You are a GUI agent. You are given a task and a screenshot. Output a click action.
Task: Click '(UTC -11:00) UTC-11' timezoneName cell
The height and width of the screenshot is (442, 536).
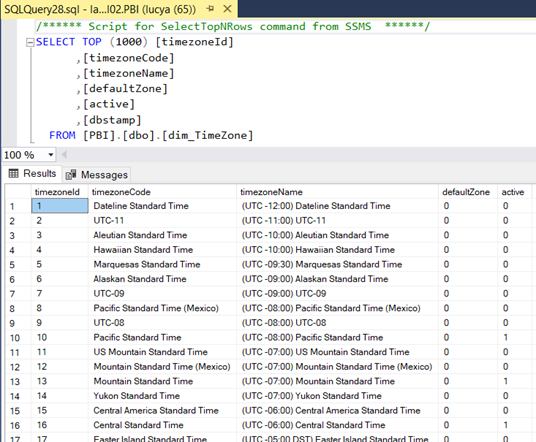337,220
